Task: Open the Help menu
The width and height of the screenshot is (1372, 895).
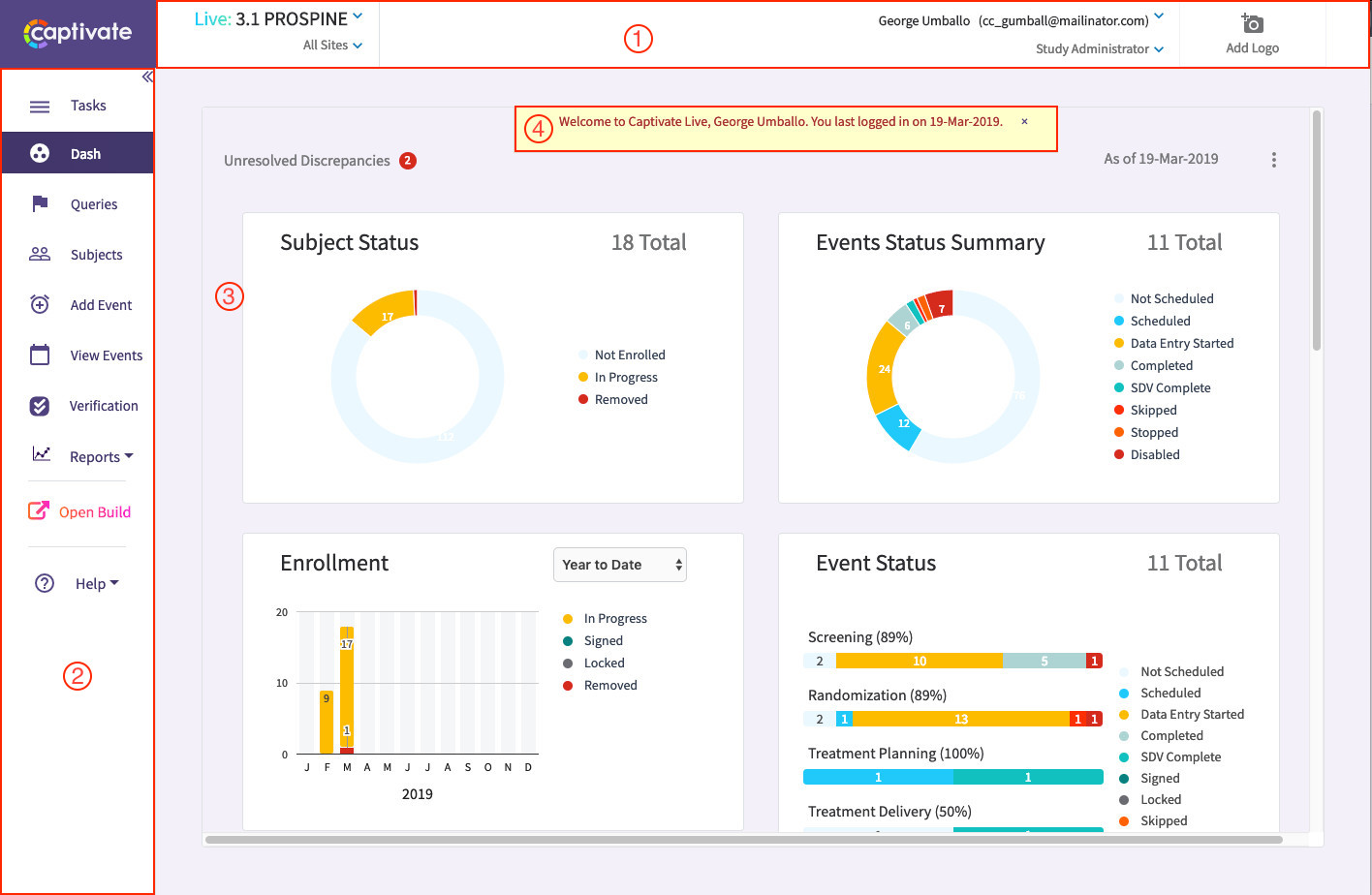Action: [x=96, y=583]
